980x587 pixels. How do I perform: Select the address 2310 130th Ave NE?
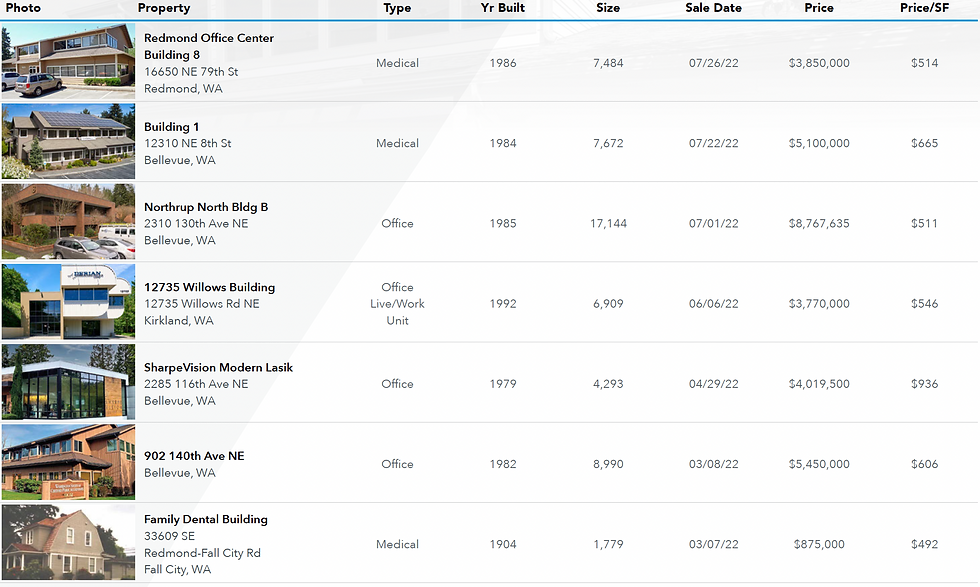(x=196, y=223)
